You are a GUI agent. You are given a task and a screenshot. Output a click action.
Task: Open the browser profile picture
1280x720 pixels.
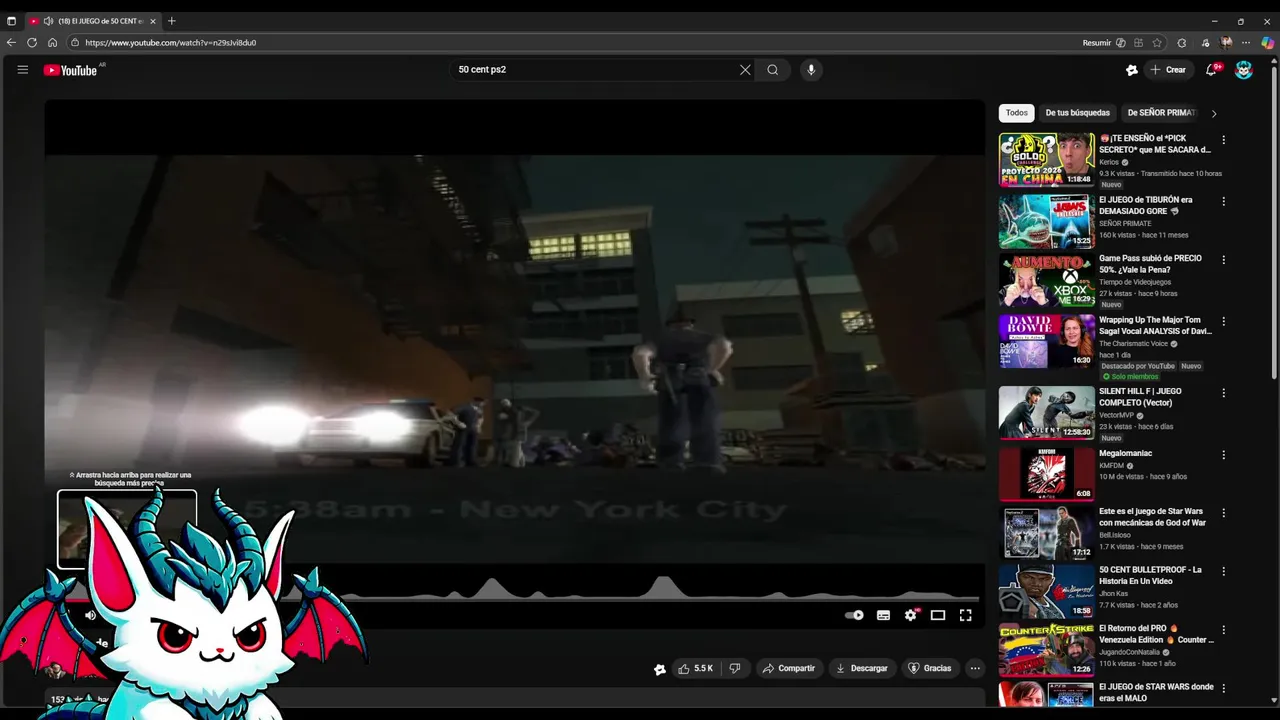[x=1227, y=43]
